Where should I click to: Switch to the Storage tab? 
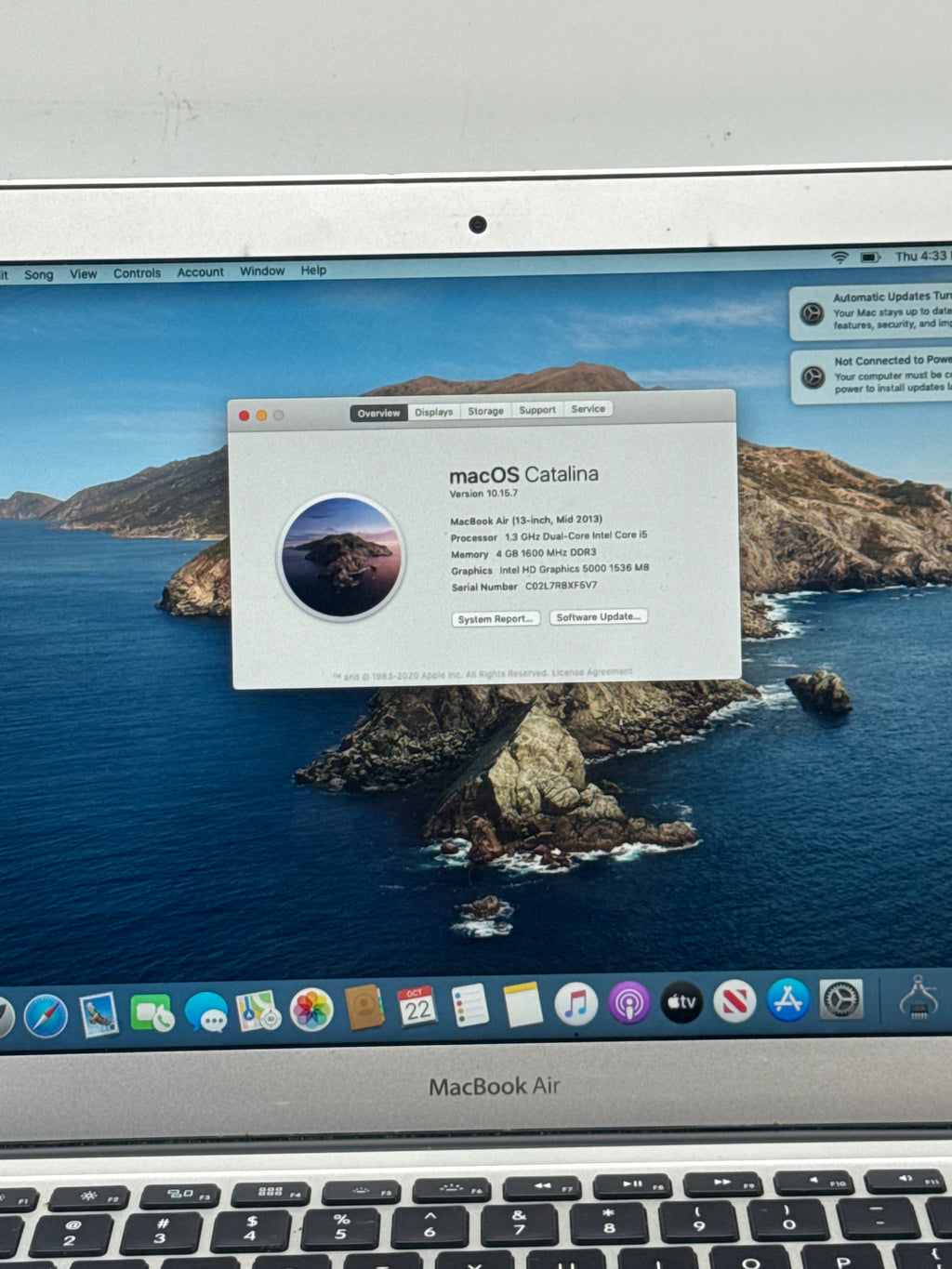point(485,411)
